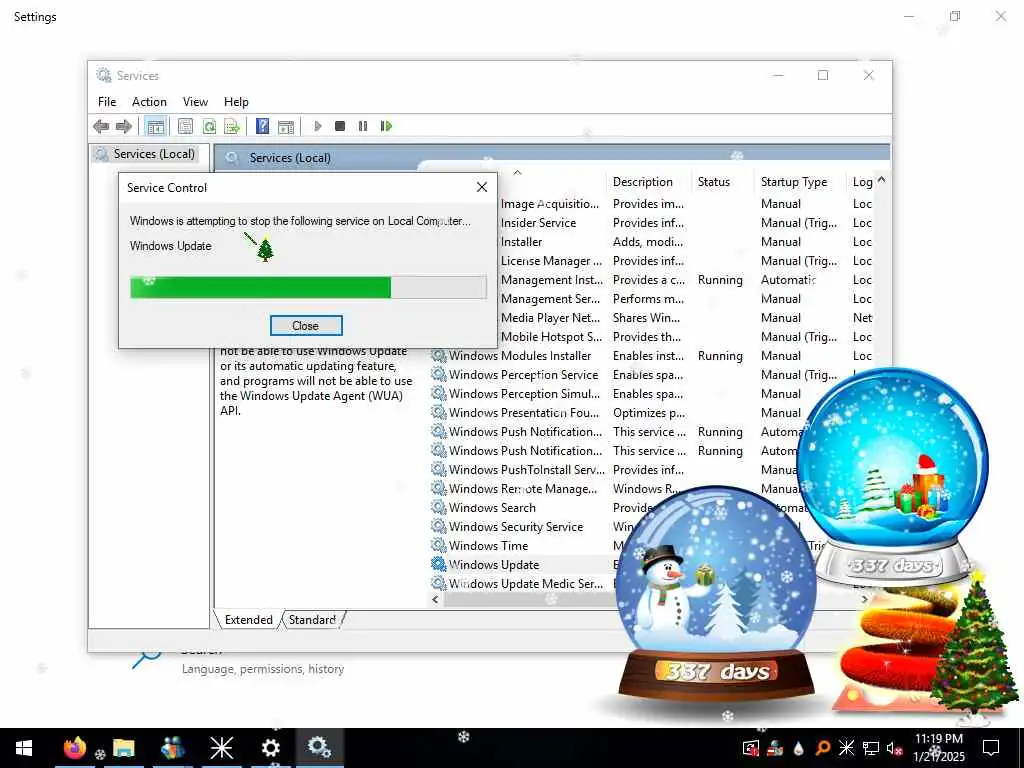This screenshot has width=1024, height=768.
Task: Sort by the Log column header
Action: pos(862,182)
